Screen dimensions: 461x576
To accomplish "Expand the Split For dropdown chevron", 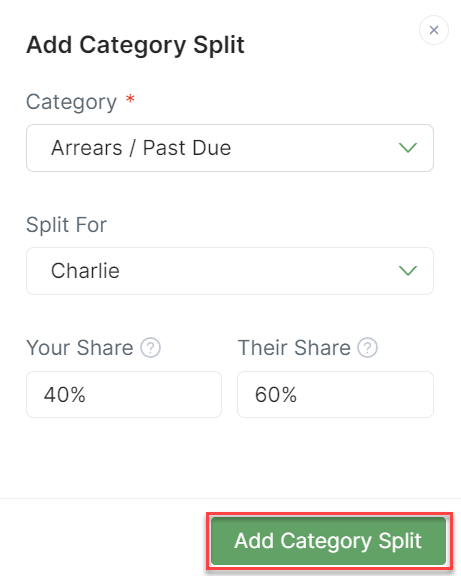I will pyautogui.click(x=408, y=271).
